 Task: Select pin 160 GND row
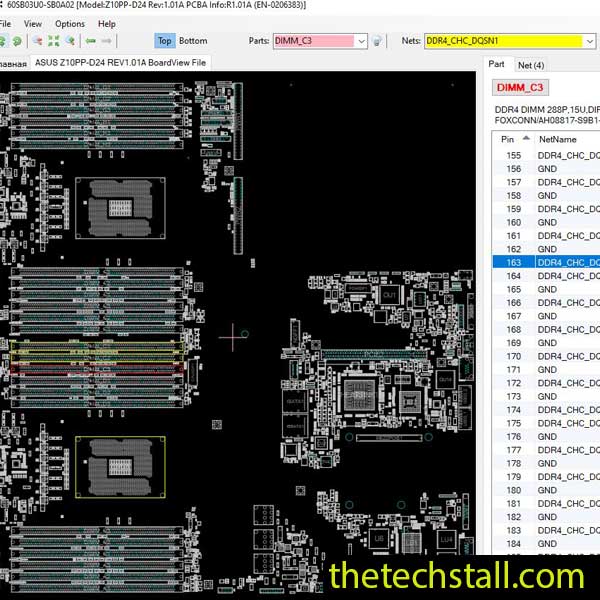(546, 222)
